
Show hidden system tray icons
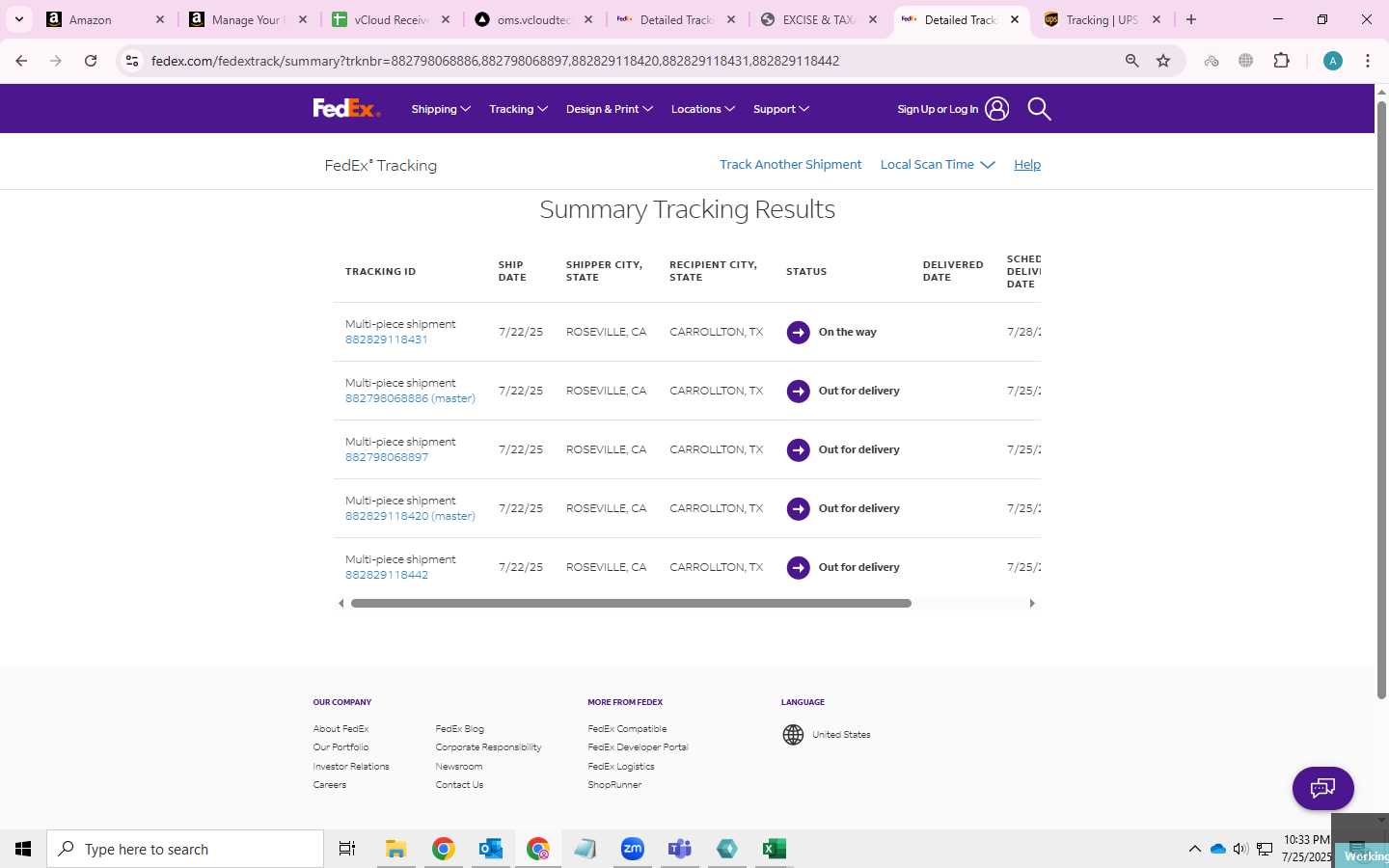(1195, 849)
